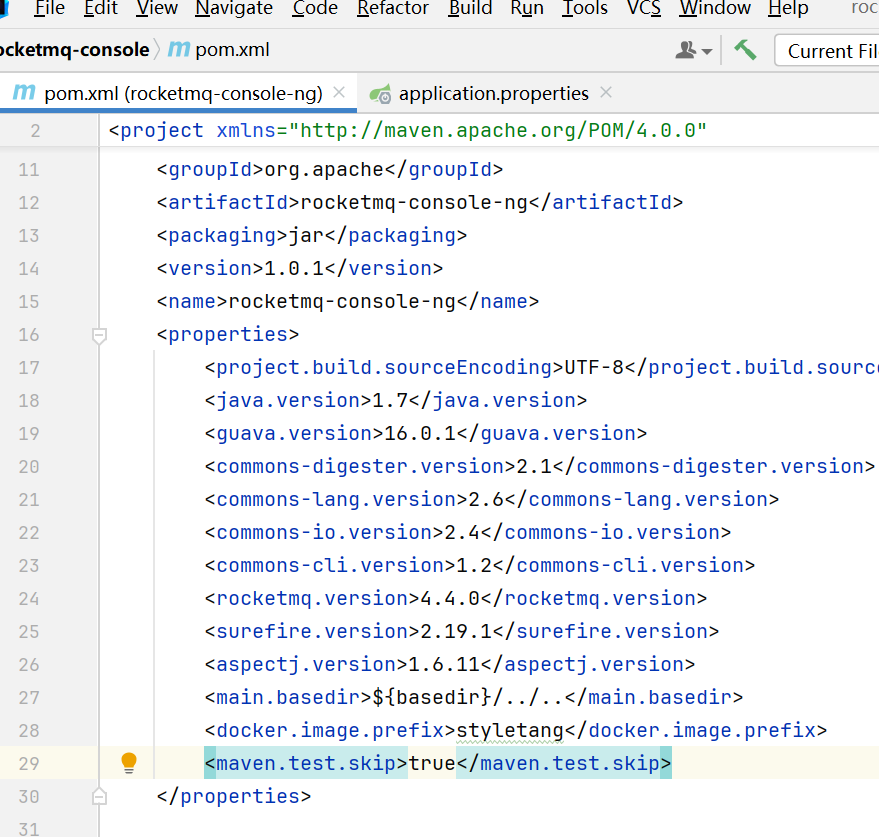Open the Help menu
879x837 pixels.
788,8
